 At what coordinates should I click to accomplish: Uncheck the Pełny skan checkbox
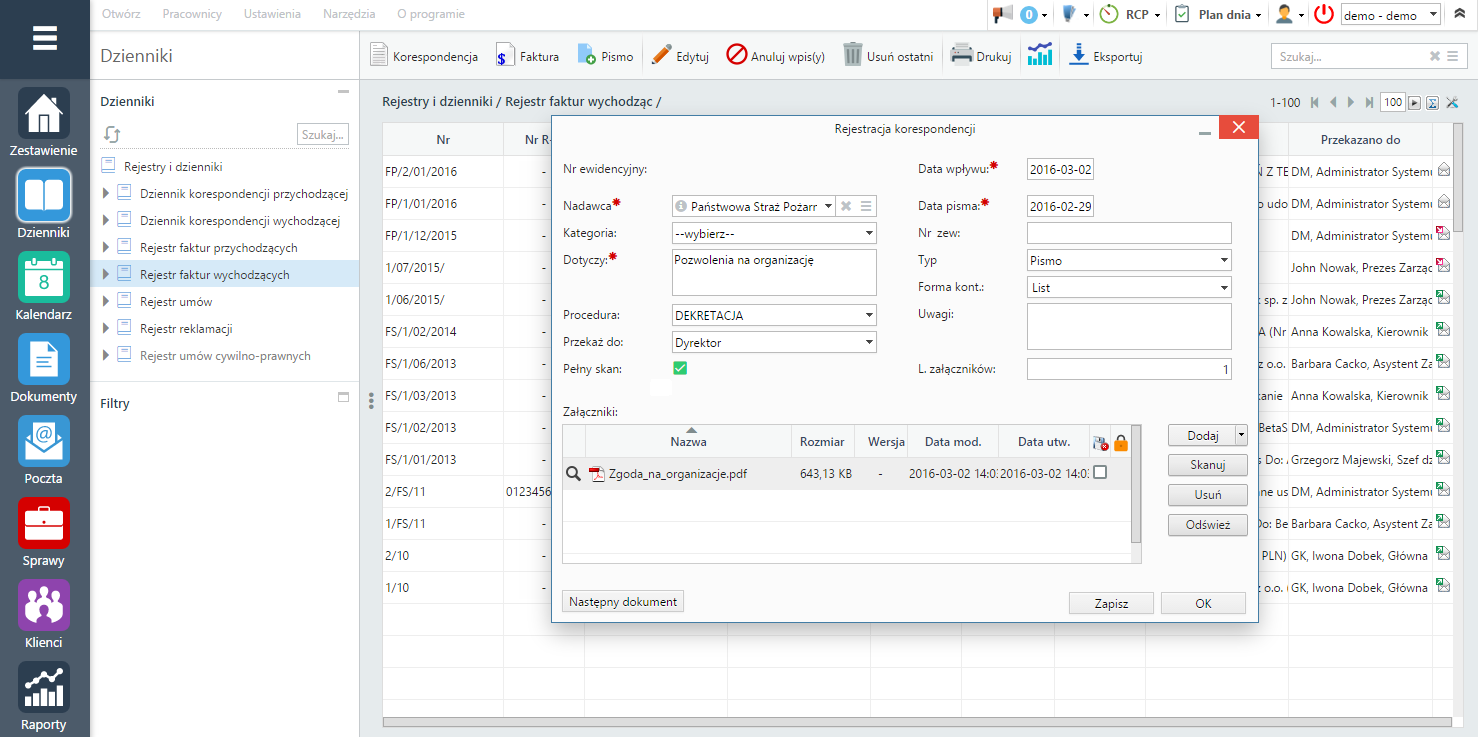tap(680, 369)
